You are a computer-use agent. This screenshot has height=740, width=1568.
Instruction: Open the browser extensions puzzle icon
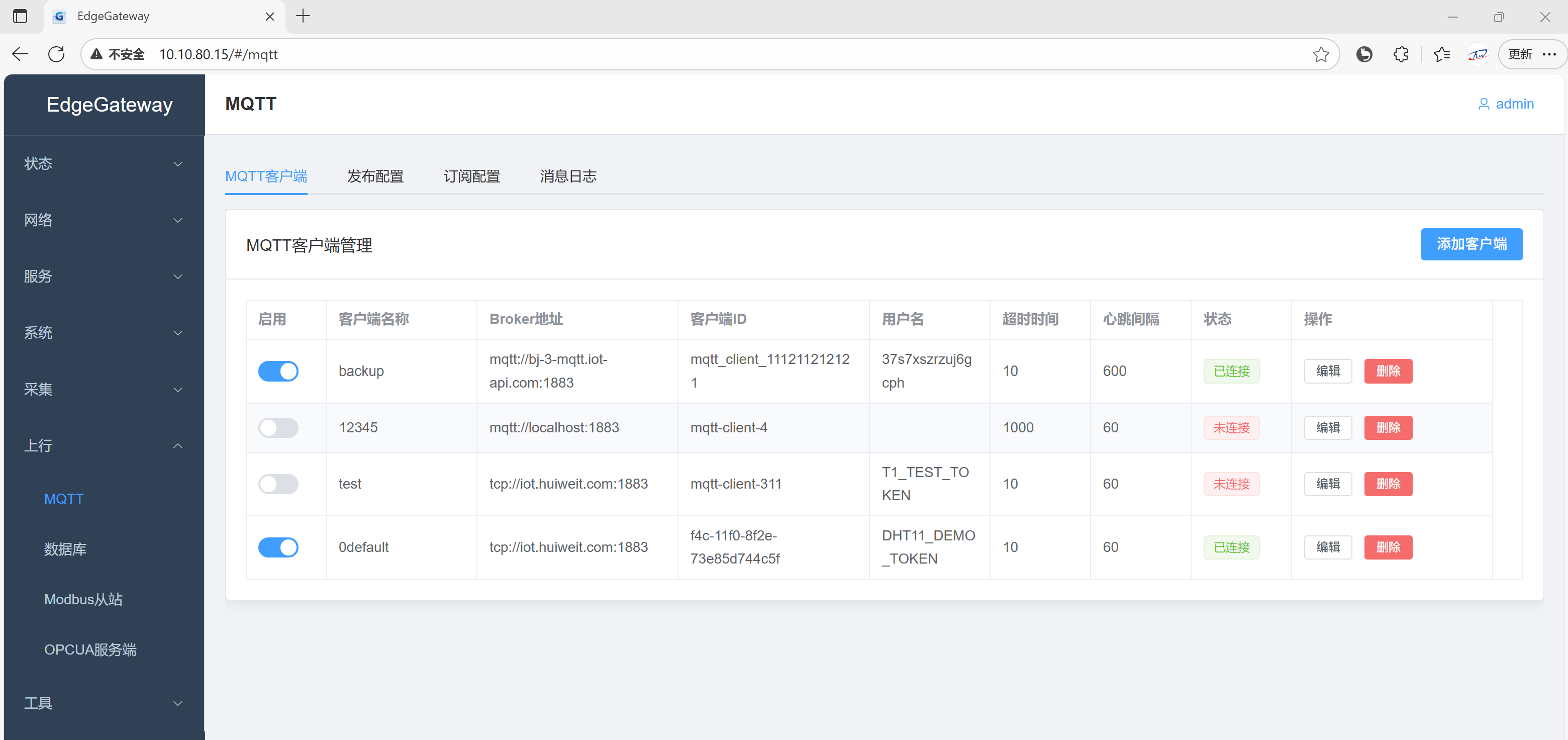[x=1401, y=54]
